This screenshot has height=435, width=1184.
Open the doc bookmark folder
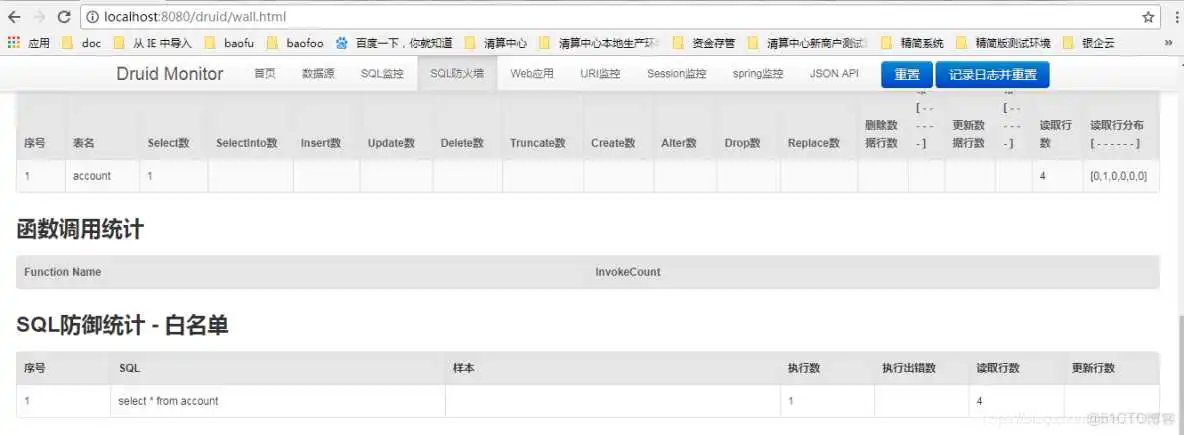(81, 43)
